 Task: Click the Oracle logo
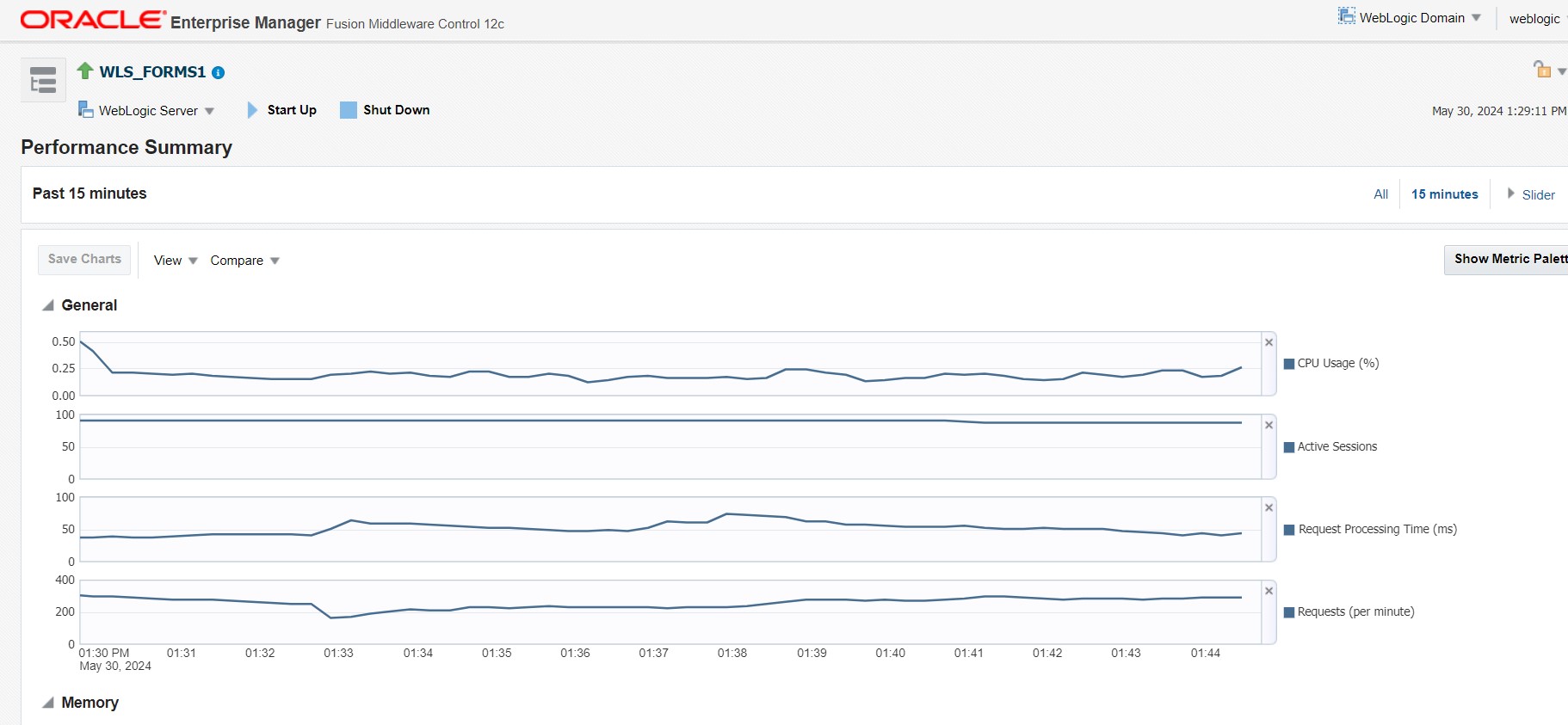[x=93, y=20]
